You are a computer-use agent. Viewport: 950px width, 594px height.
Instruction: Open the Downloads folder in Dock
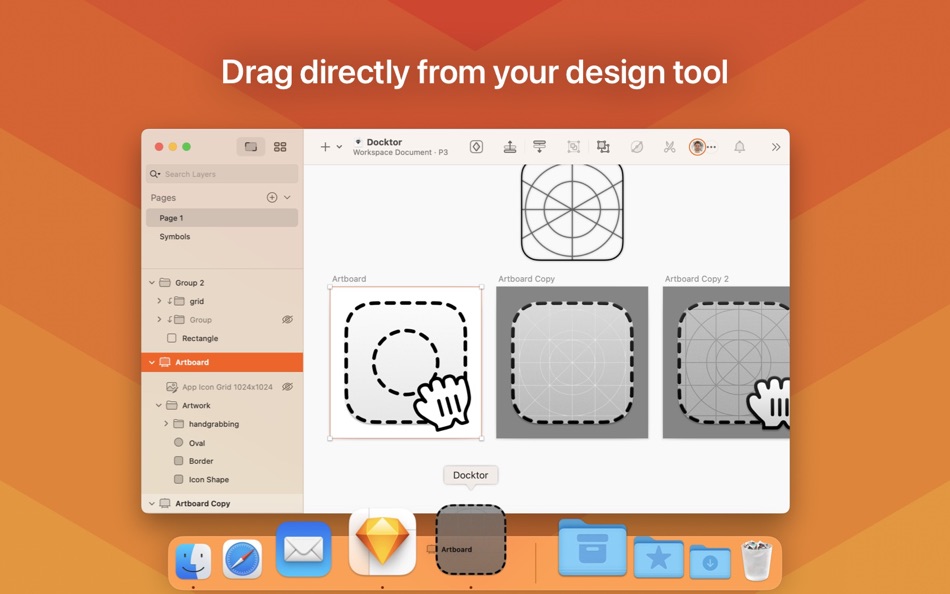tap(710, 562)
